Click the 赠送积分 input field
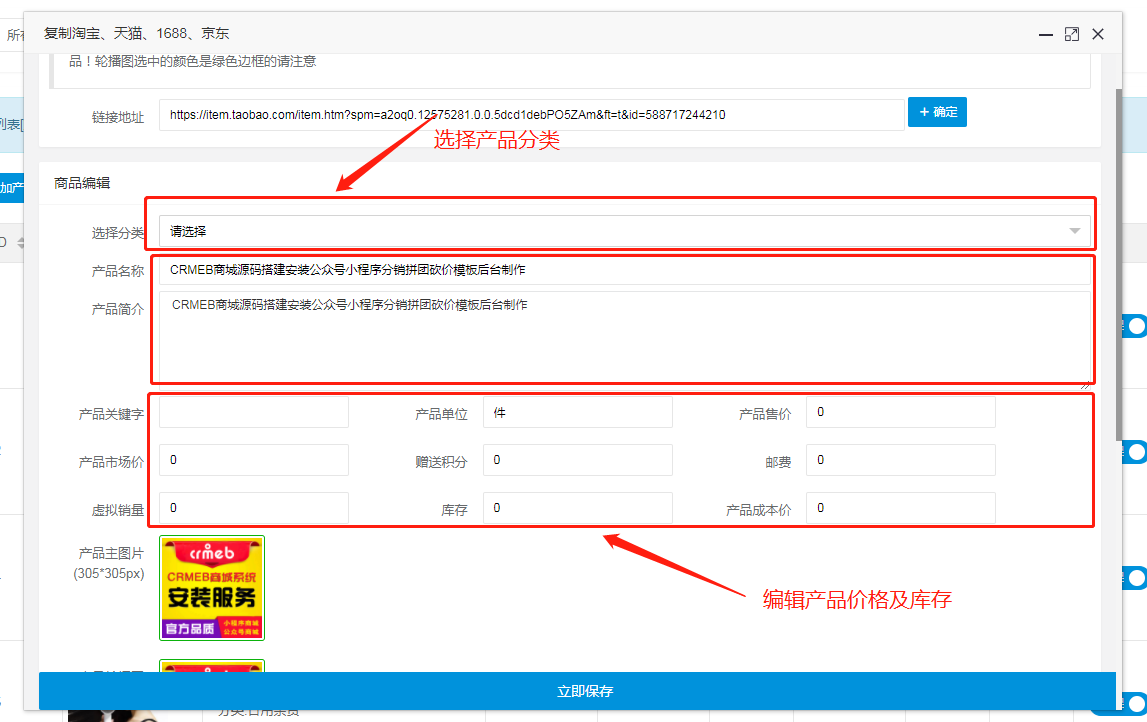Viewport: 1147px width, 722px height. pos(578,460)
